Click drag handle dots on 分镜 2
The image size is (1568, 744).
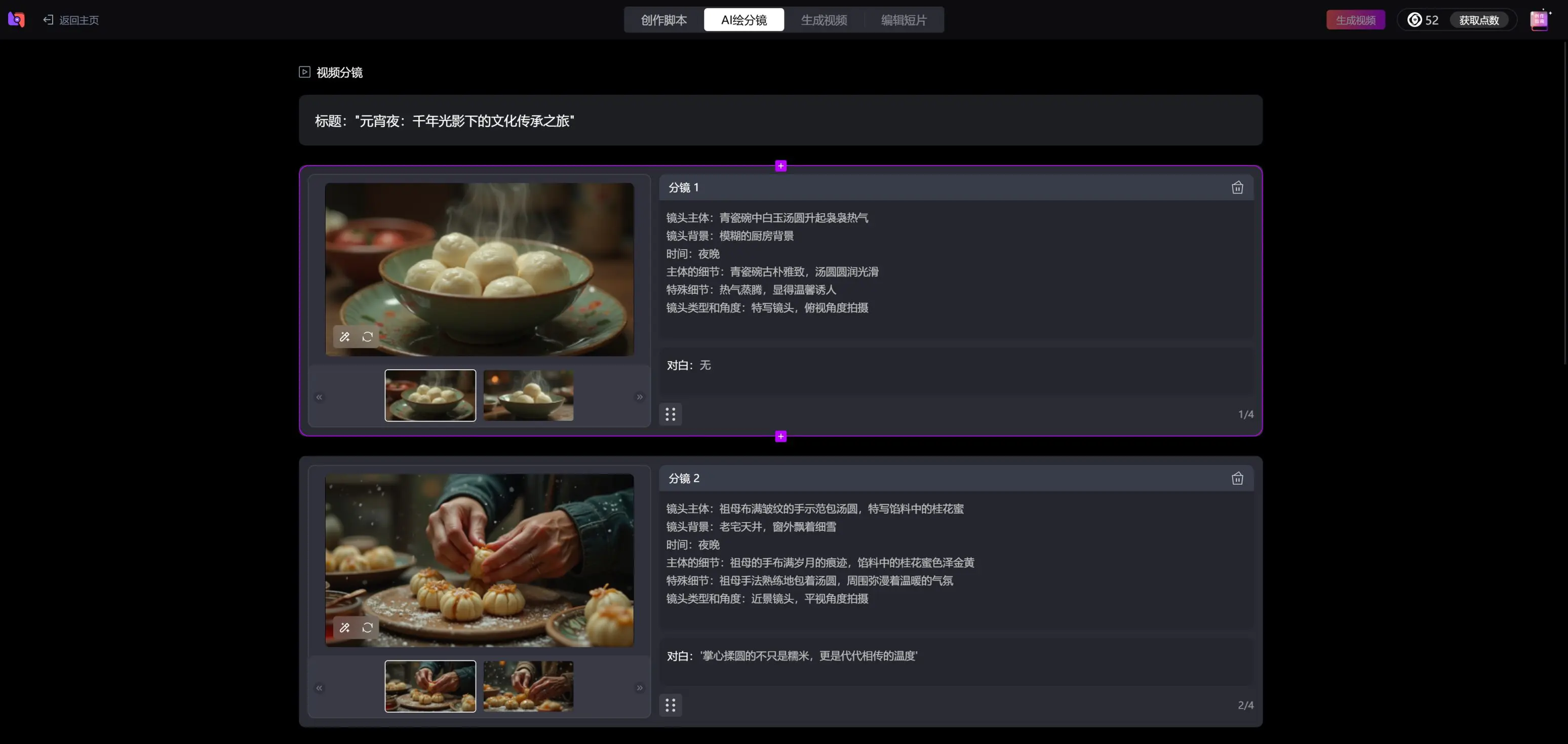(670, 705)
